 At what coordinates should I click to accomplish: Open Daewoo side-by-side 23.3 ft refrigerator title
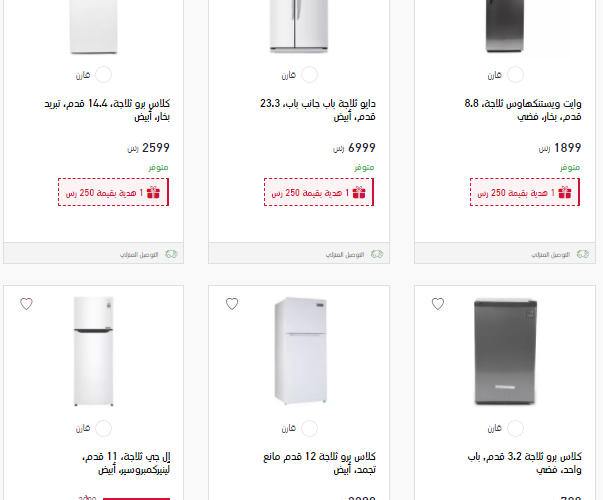coord(318,110)
